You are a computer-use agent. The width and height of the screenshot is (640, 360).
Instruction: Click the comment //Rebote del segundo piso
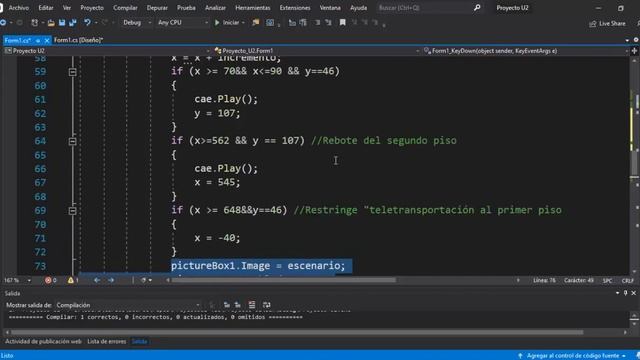384,141
